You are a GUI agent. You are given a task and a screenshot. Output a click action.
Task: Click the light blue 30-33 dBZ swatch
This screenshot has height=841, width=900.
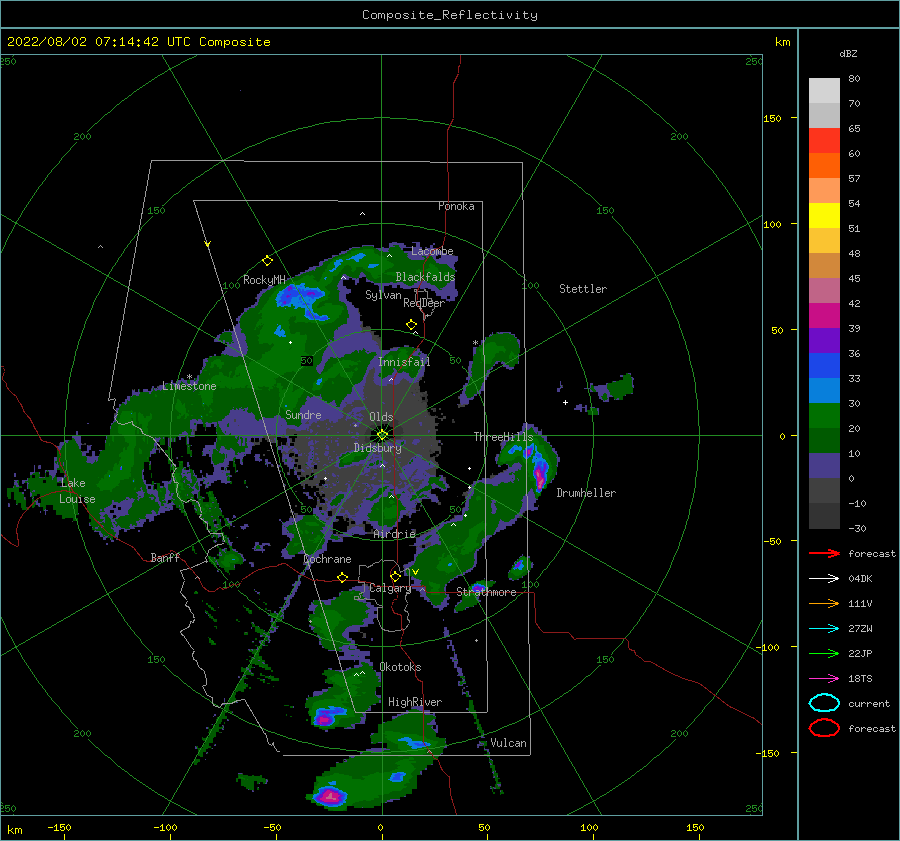tap(824, 390)
